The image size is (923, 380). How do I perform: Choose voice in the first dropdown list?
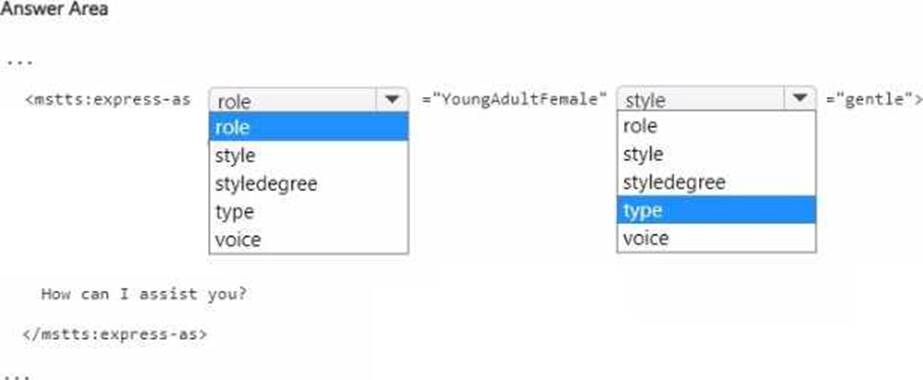[x=308, y=239]
